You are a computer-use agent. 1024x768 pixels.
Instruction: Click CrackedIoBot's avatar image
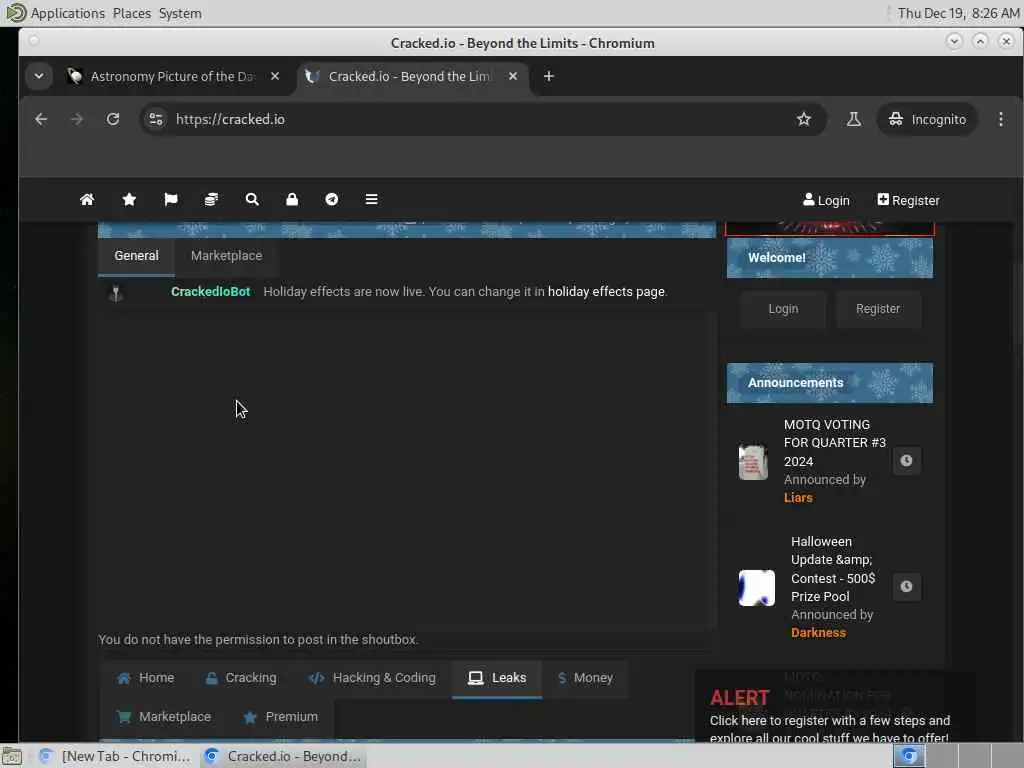click(x=116, y=293)
